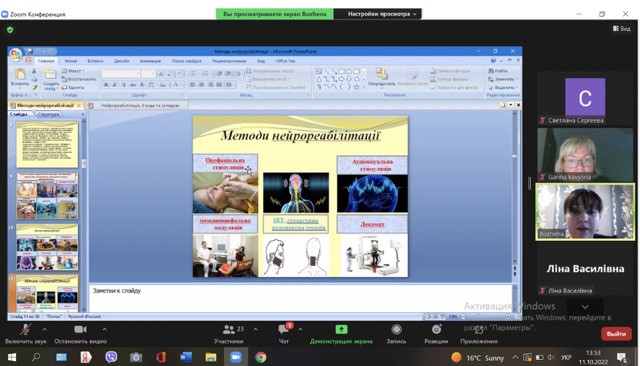The image size is (640, 366).
Task: Toggle camera with Остановить видео
Action: pos(80,334)
